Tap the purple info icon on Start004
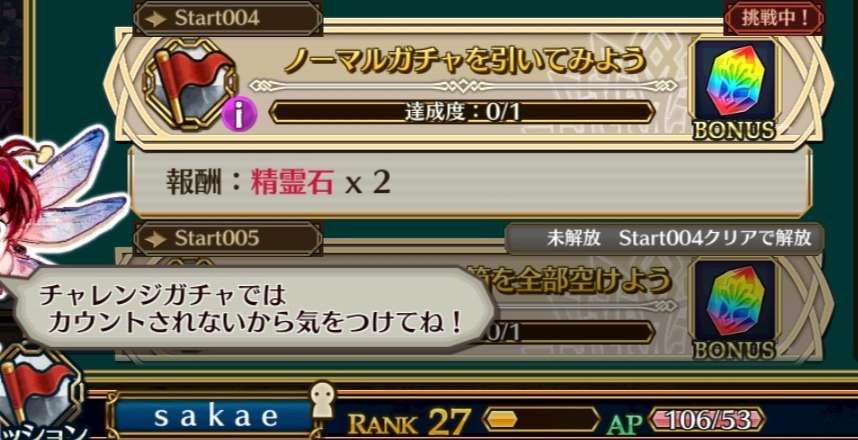 pos(239,114)
